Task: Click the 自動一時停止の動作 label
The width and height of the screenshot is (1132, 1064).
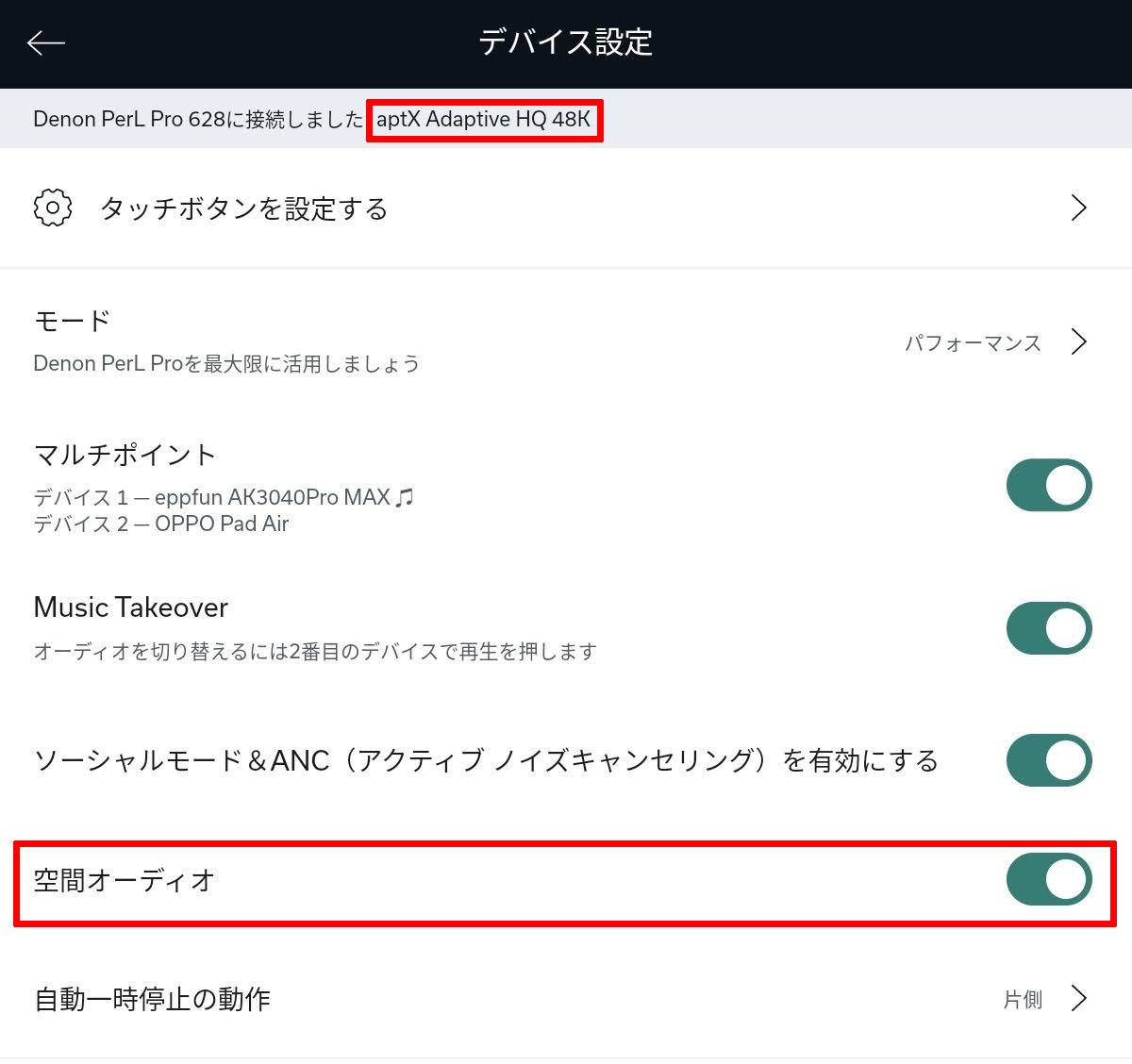Action: pos(153,999)
